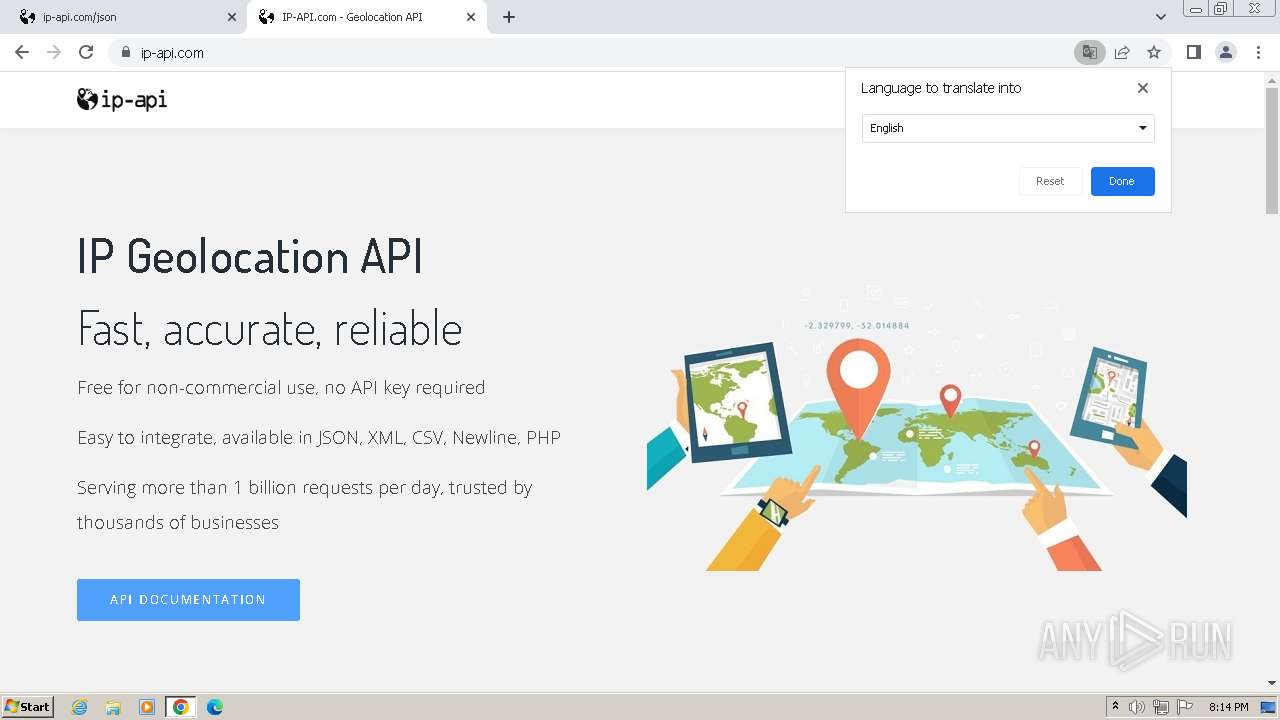The image size is (1280, 720).
Task: Close the ip-api.com/json tab
Action: (232, 17)
